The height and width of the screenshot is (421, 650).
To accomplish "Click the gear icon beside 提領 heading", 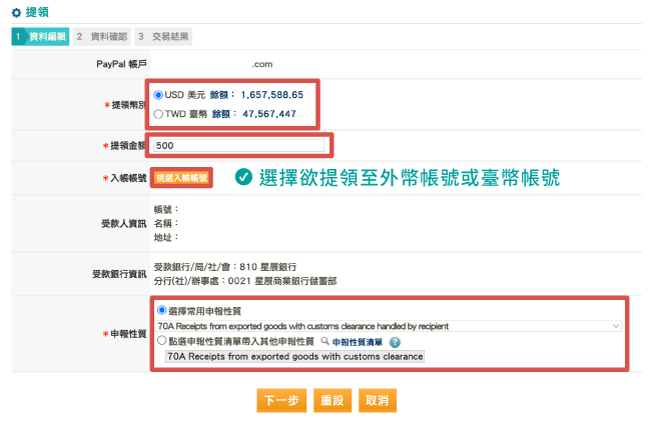I will pos(15,11).
